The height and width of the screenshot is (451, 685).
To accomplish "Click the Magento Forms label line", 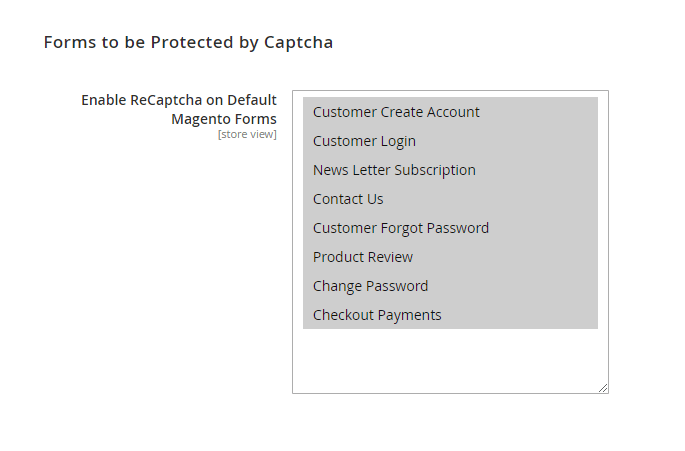I will click(224, 119).
